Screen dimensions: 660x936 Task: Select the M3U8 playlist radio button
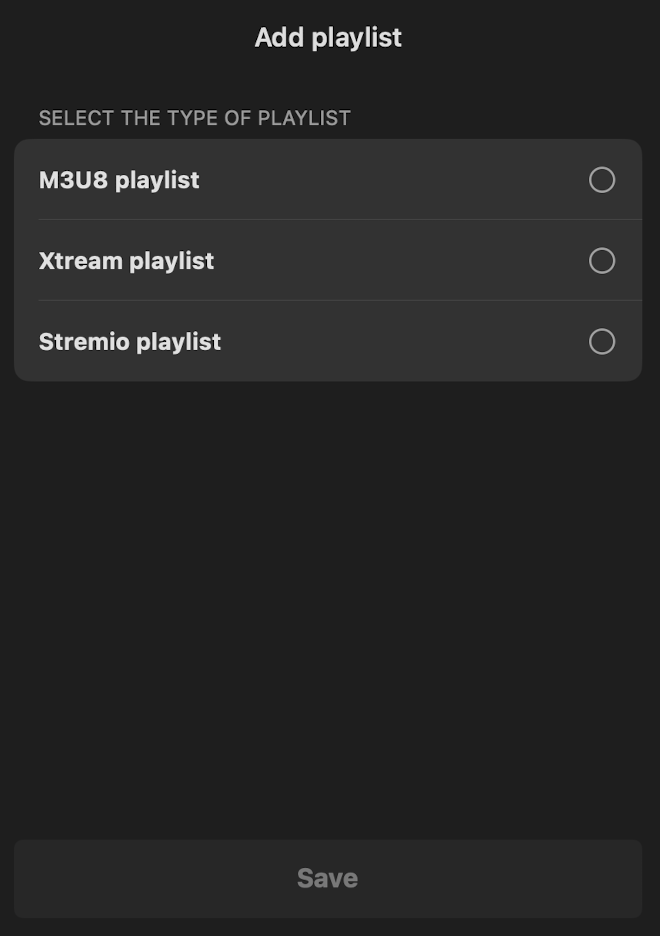point(602,180)
